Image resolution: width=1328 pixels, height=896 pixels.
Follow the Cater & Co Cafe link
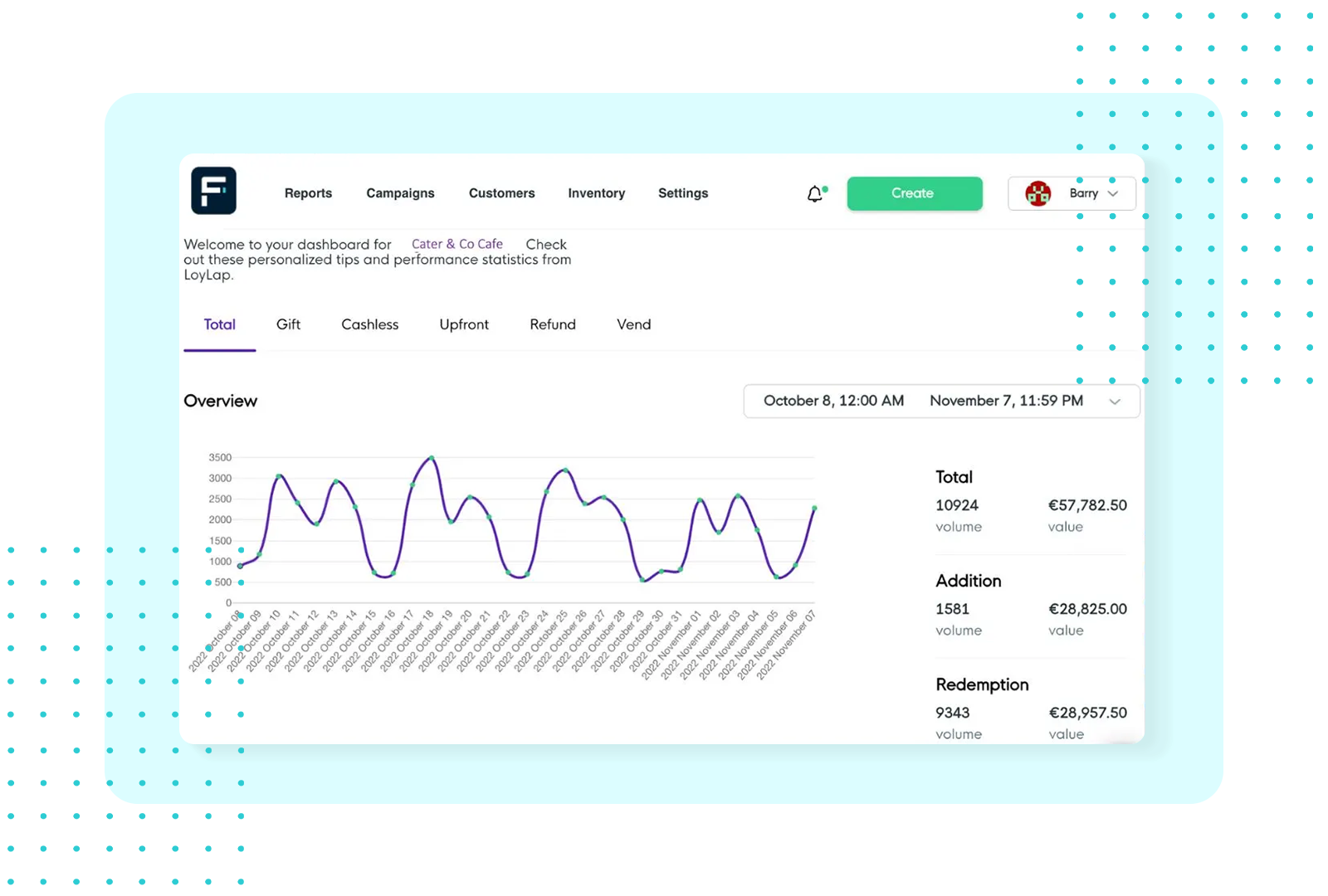[x=457, y=244]
